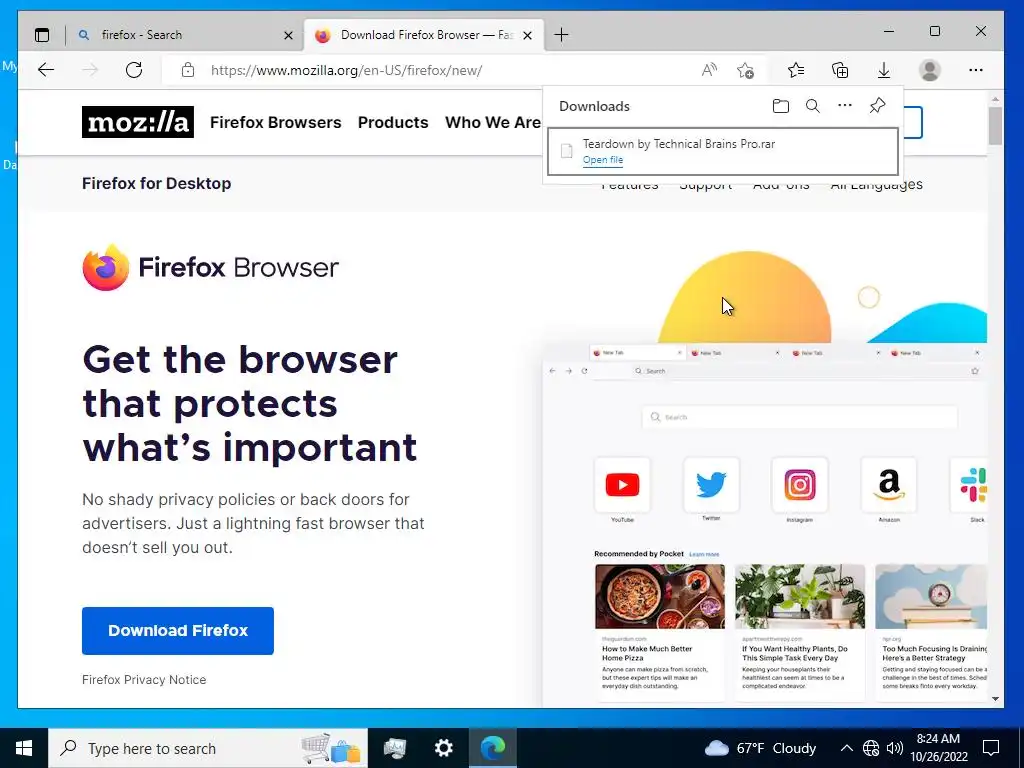1024x768 pixels.
Task: Click the Firefox Browser logo
Action: click(x=210, y=267)
